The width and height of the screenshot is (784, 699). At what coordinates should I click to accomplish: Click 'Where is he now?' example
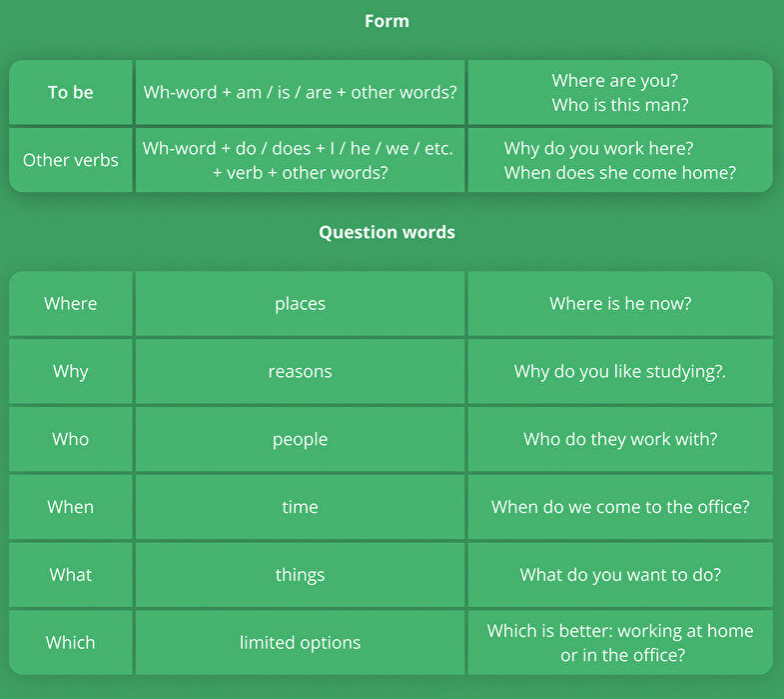pos(620,304)
